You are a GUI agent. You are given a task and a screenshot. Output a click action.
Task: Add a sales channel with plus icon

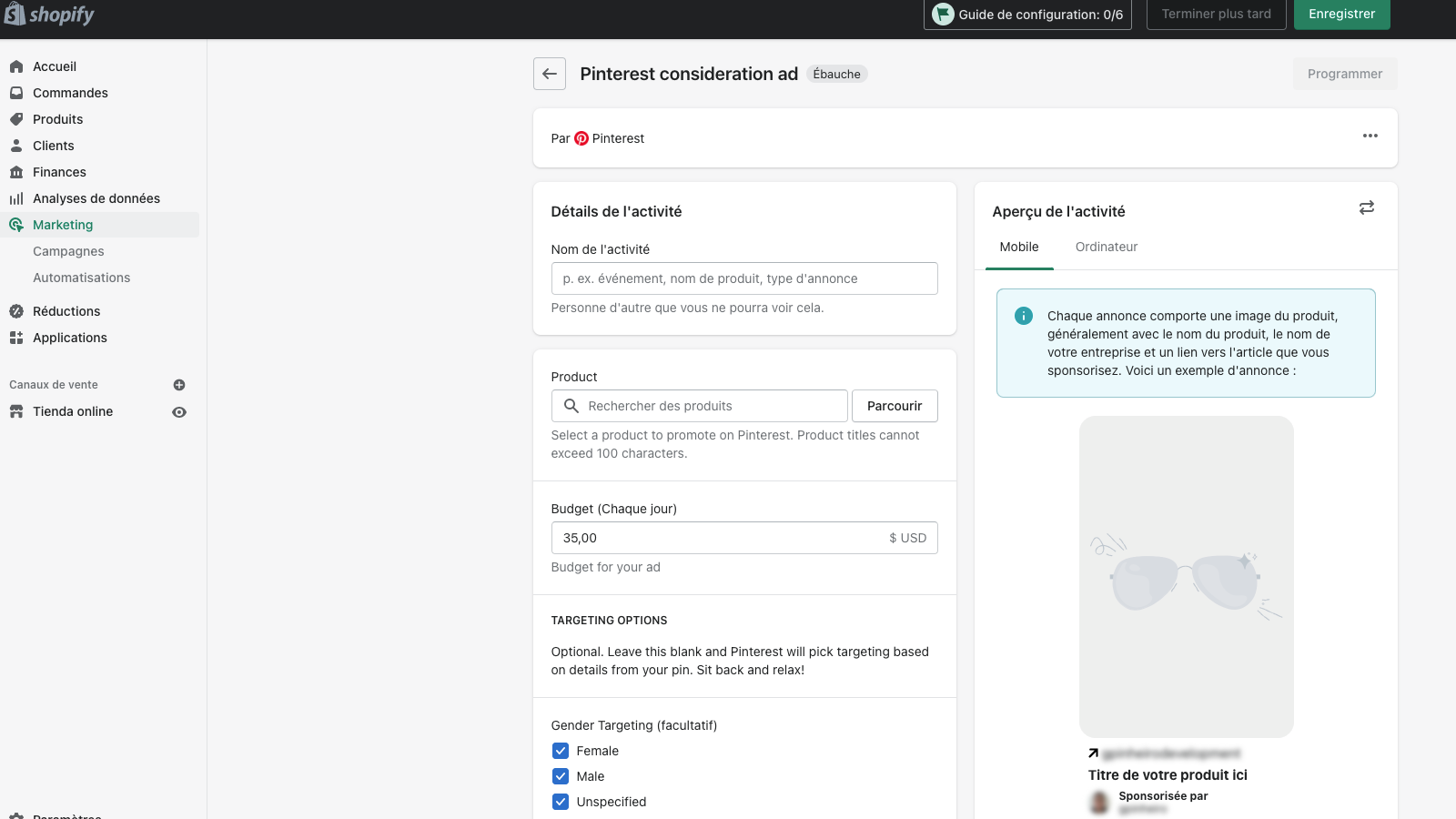tap(179, 385)
